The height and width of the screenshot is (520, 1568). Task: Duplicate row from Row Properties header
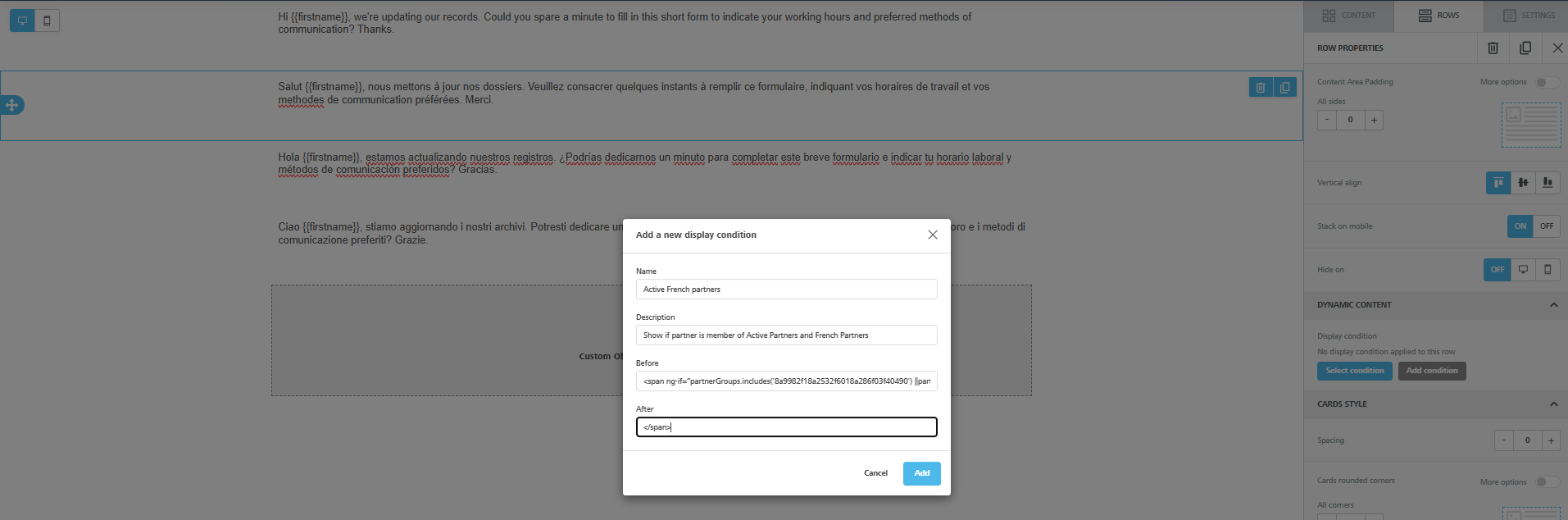click(1525, 48)
